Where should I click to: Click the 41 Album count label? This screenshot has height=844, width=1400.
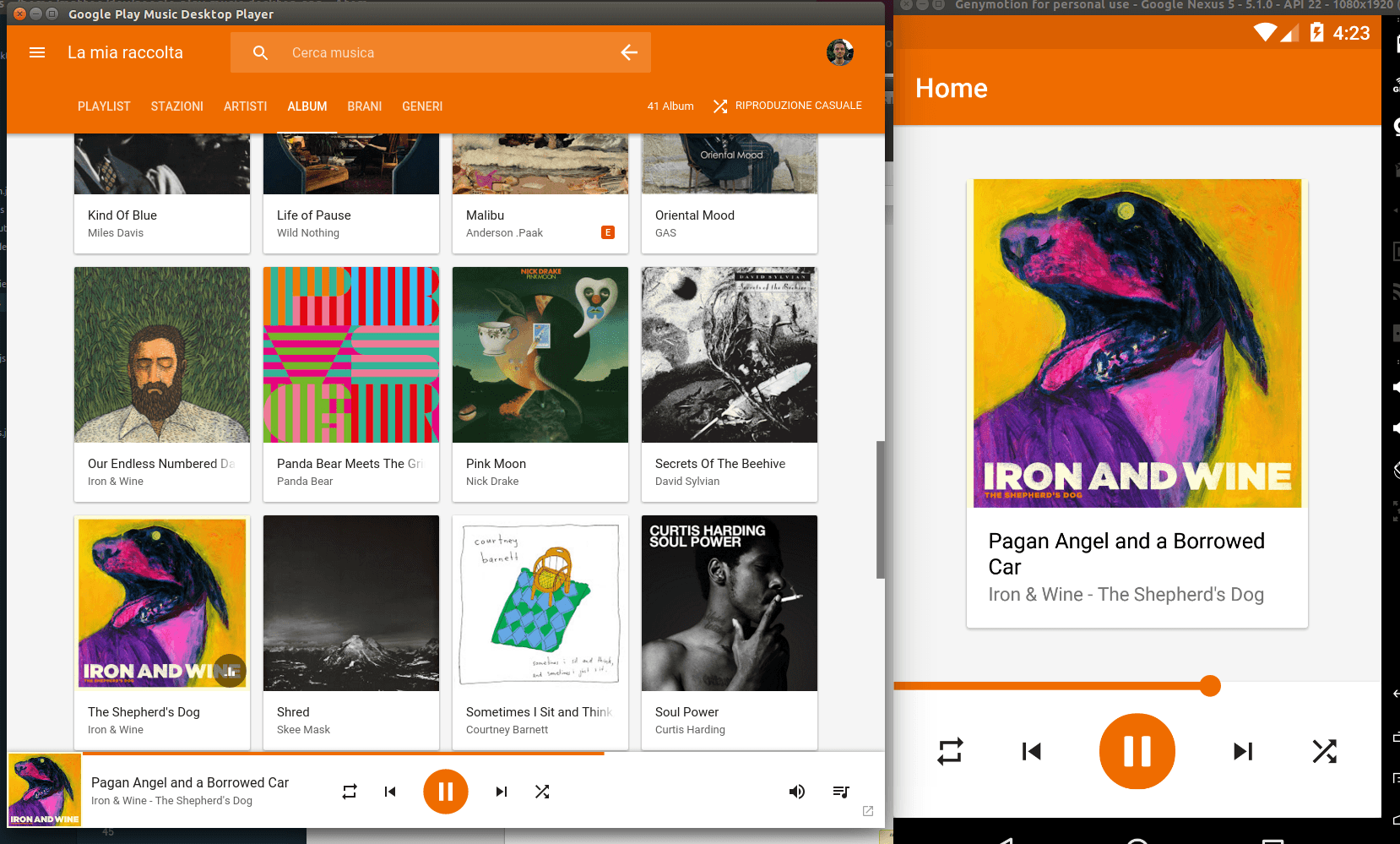[x=670, y=106]
